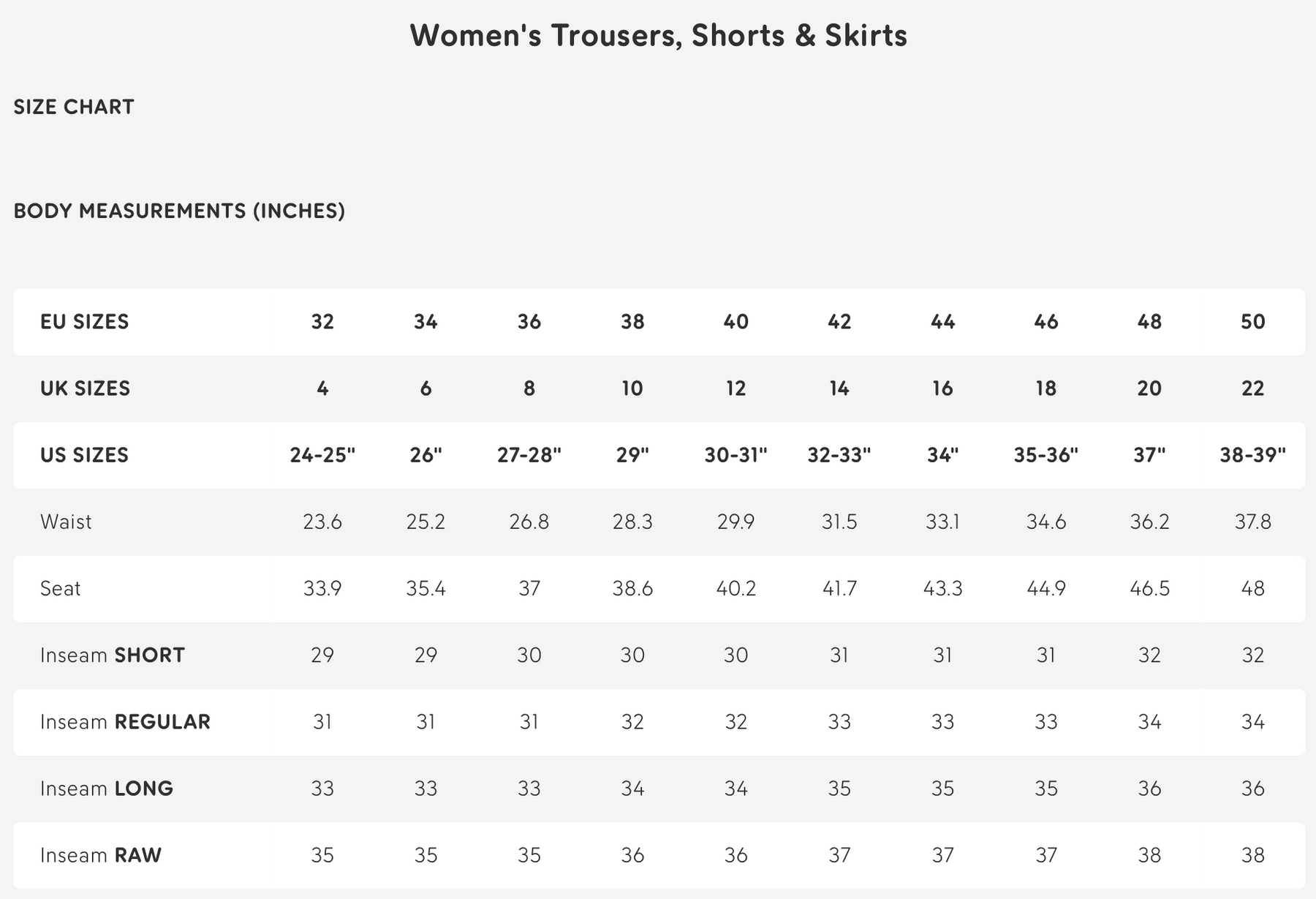Click the Seat row label

click(60, 588)
